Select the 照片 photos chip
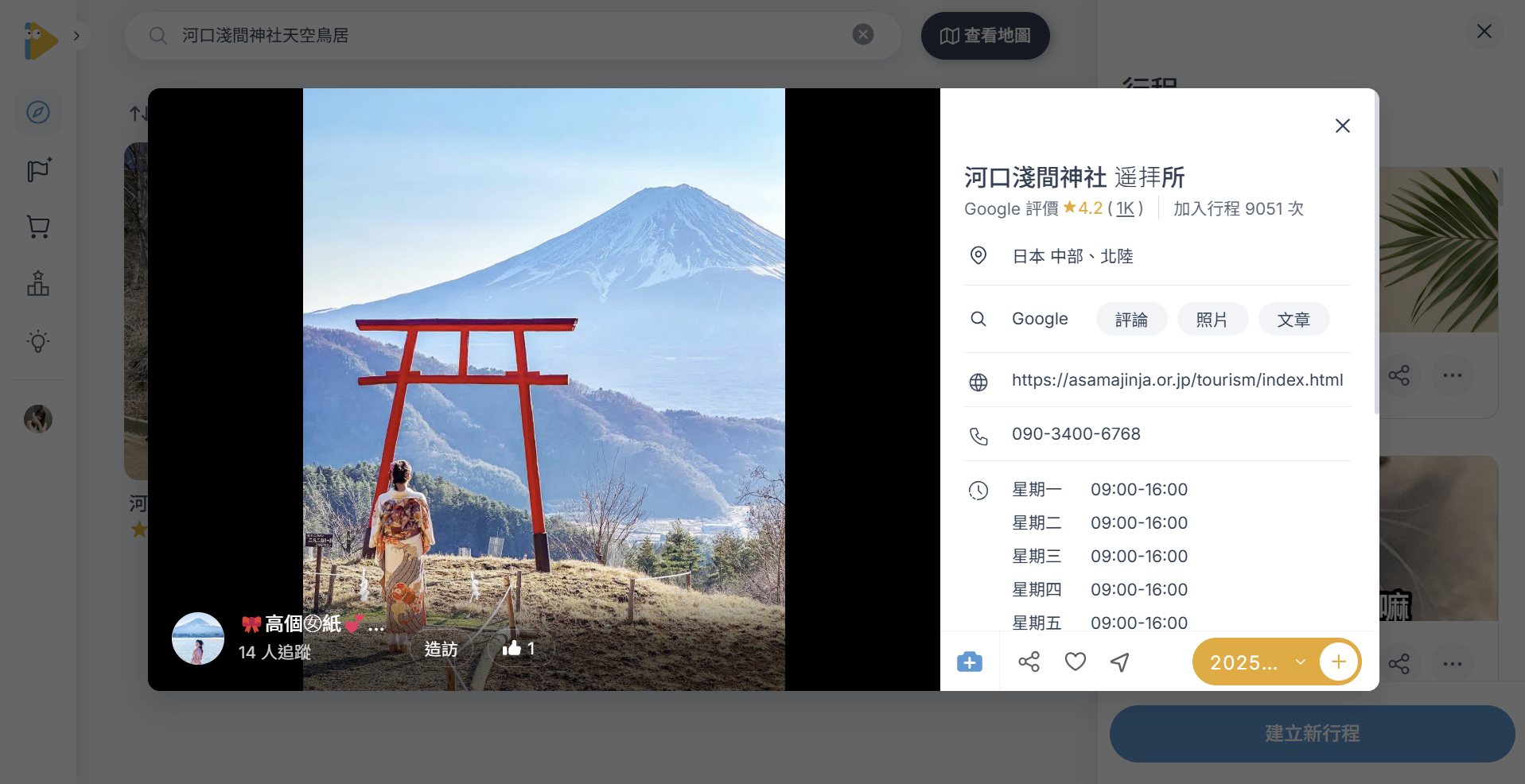The image size is (1525, 784). coord(1212,319)
